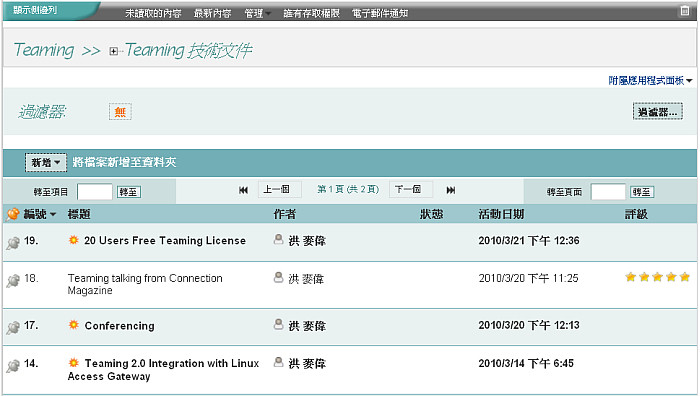Click 顯示側邊列 tab

tap(35, 10)
